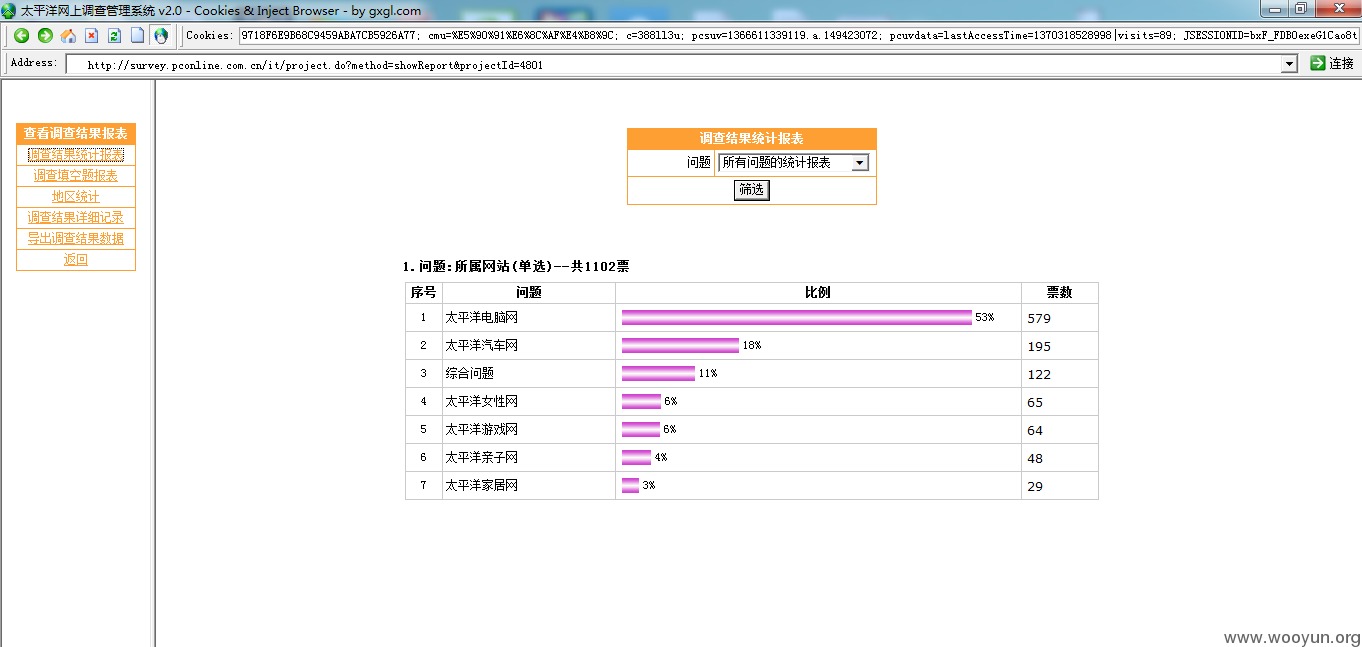1362x647 pixels.
Task: Open the home page icon
Action: [68, 36]
